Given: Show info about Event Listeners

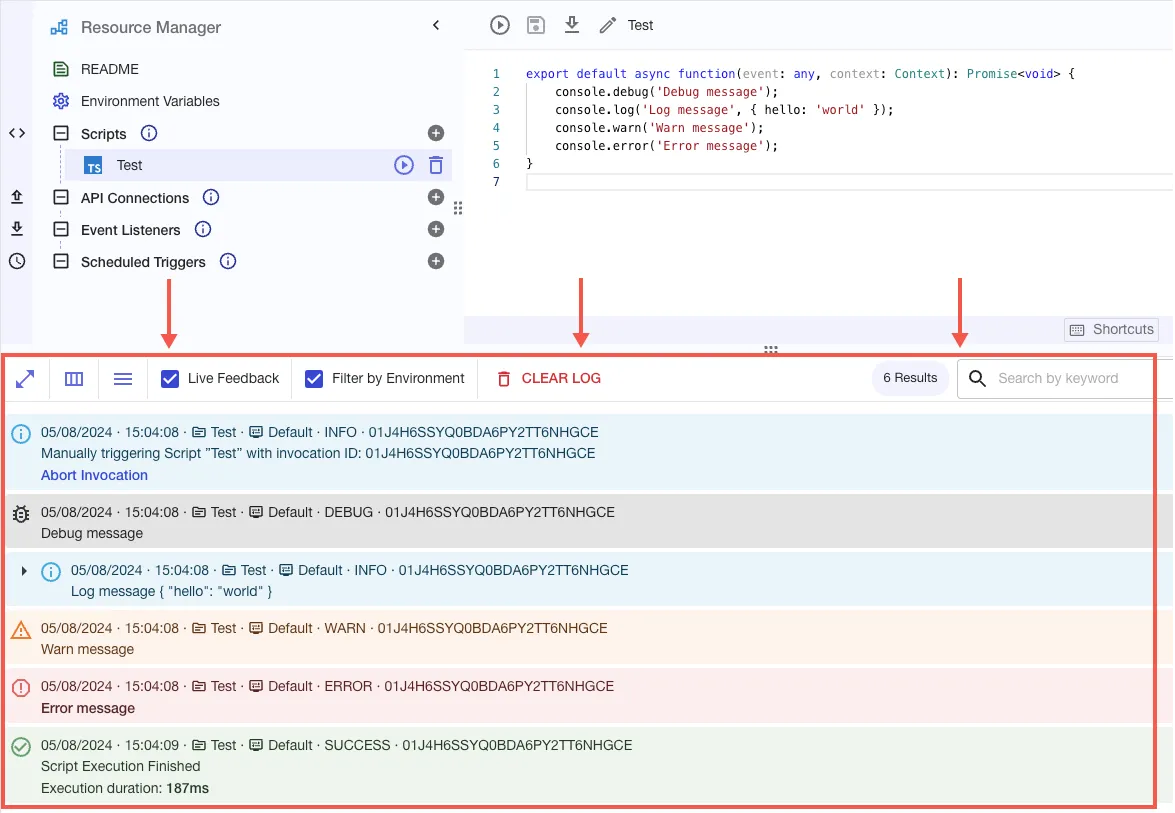Looking at the screenshot, I should tap(203, 229).
